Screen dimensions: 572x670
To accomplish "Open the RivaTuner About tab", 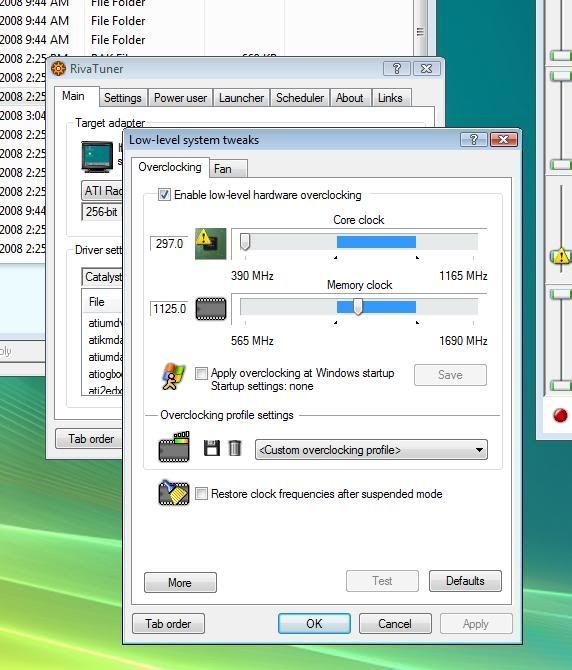I will pyautogui.click(x=349, y=98).
